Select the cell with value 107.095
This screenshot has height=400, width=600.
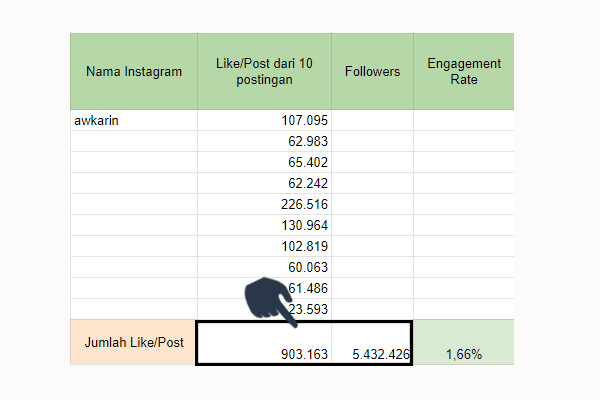pyautogui.click(x=264, y=120)
